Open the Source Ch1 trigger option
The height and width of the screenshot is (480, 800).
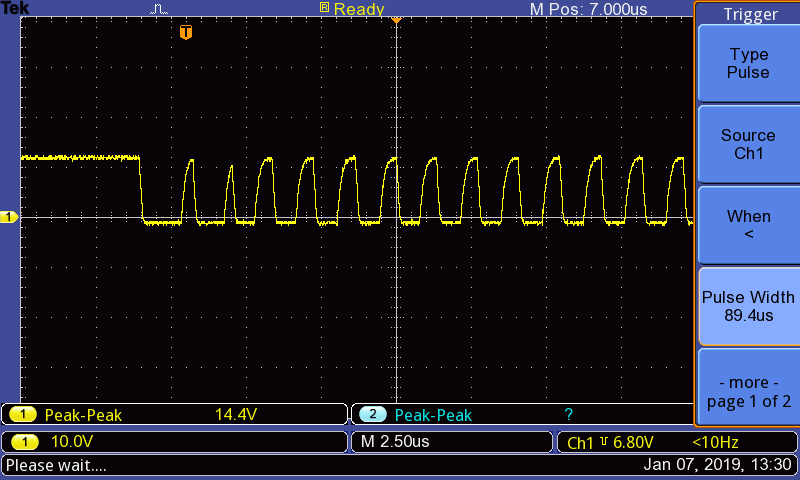(748, 144)
